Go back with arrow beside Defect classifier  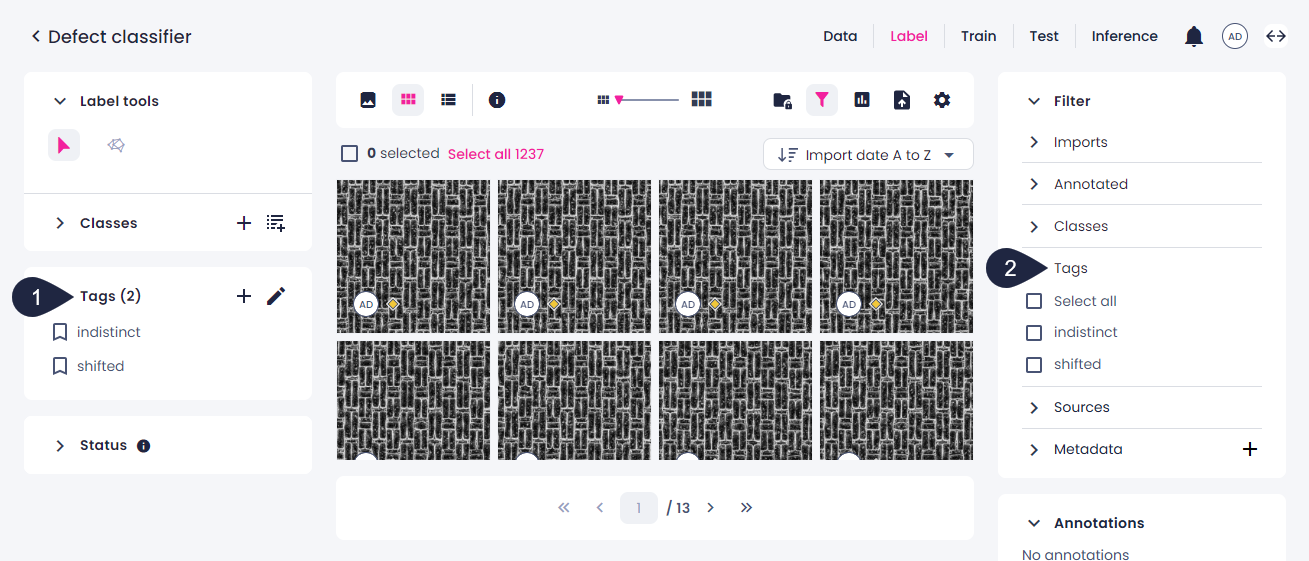click(36, 36)
